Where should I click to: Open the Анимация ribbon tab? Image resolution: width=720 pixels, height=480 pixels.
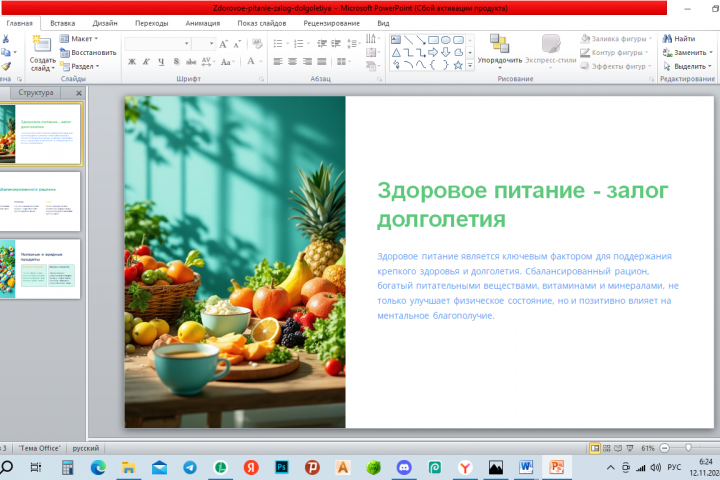(x=202, y=23)
